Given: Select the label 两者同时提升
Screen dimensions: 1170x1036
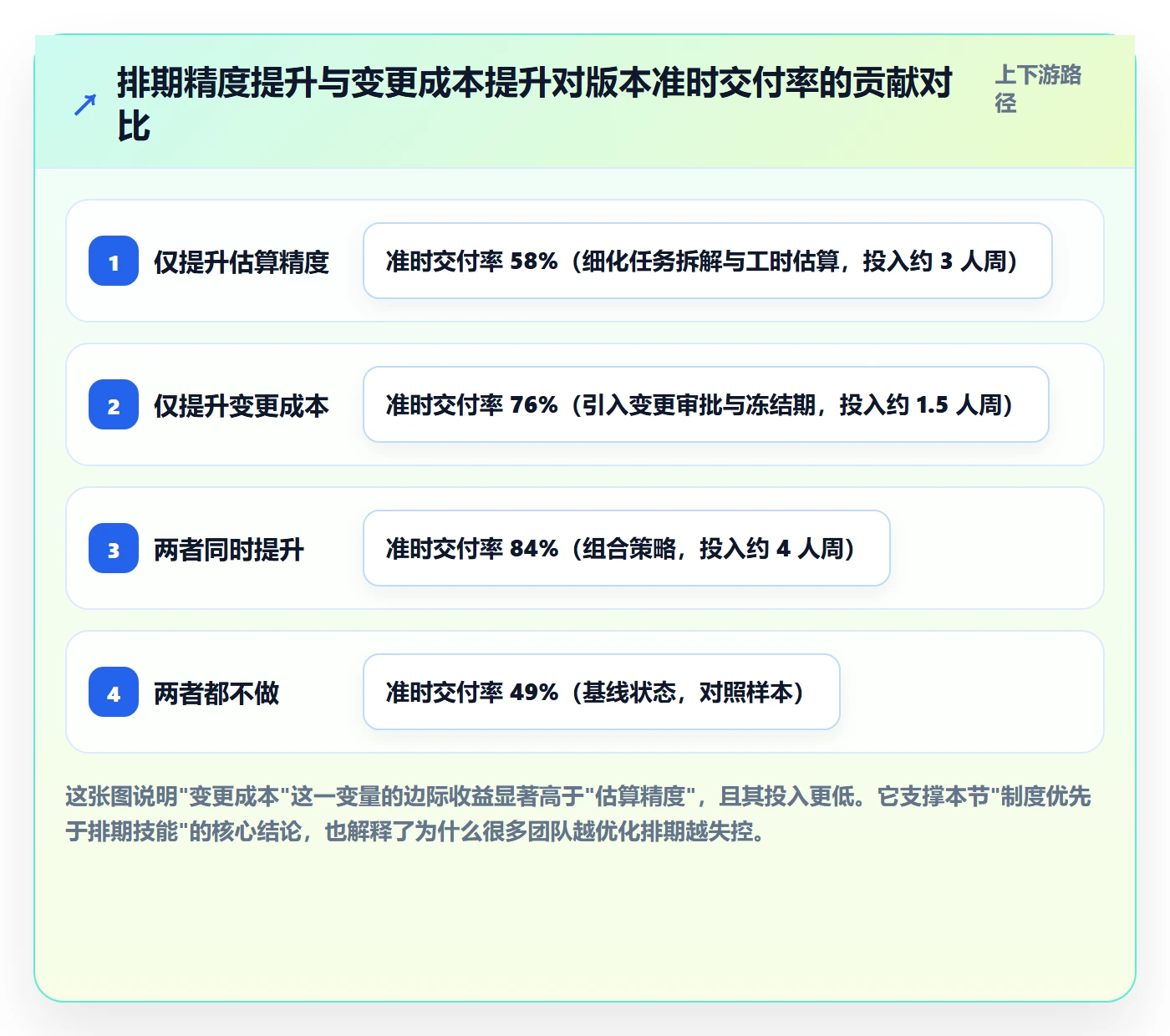Looking at the screenshot, I should [x=229, y=549].
